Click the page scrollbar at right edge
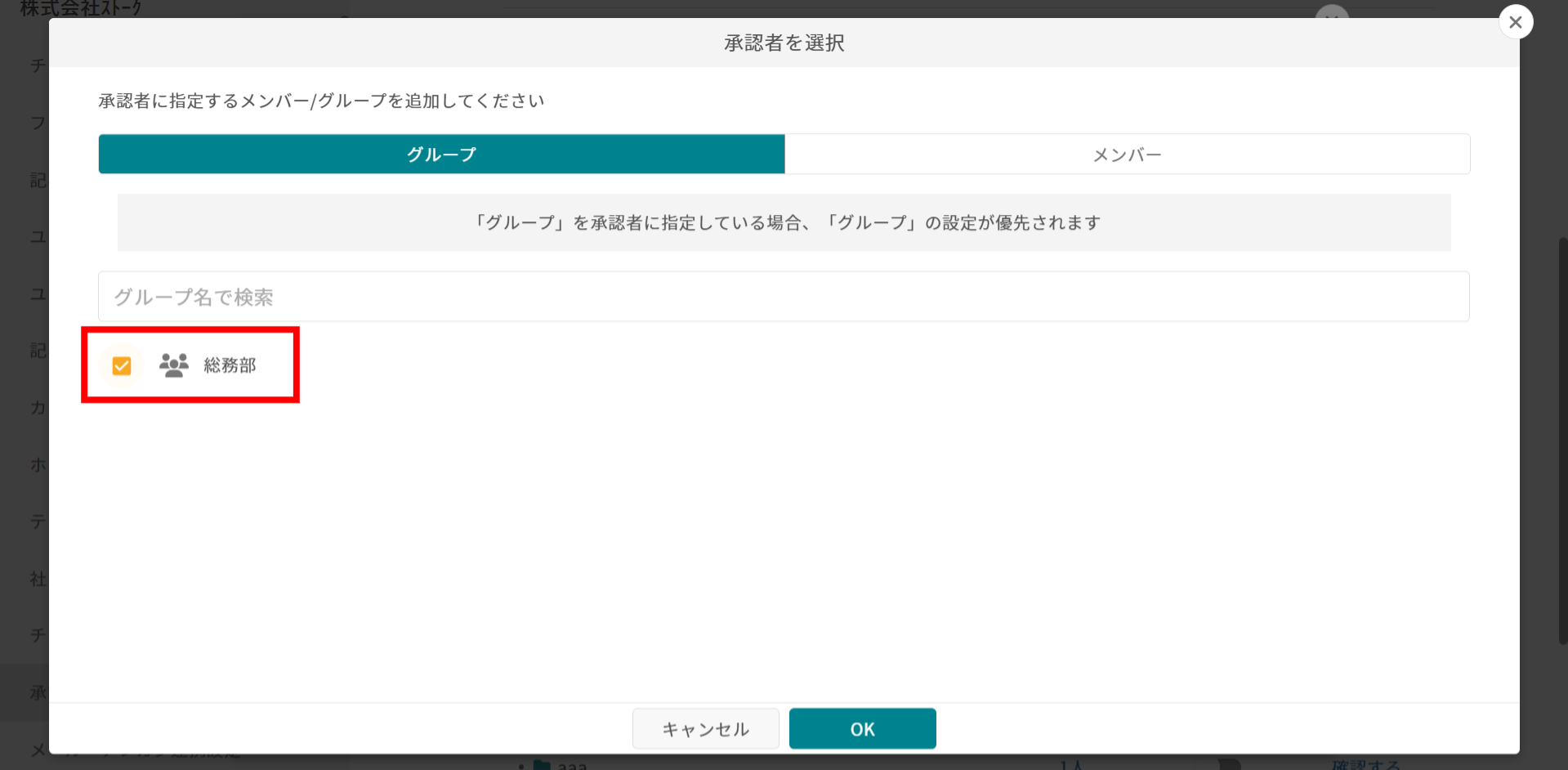 pyautogui.click(x=1562, y=441)
